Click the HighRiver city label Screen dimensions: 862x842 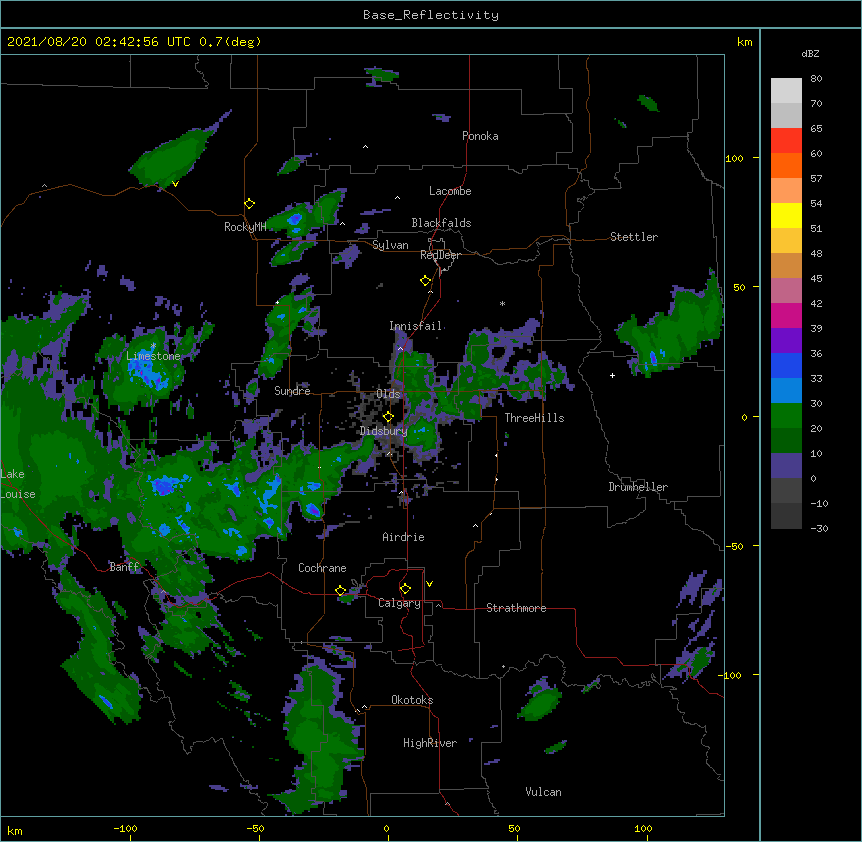tap(430, 743)
